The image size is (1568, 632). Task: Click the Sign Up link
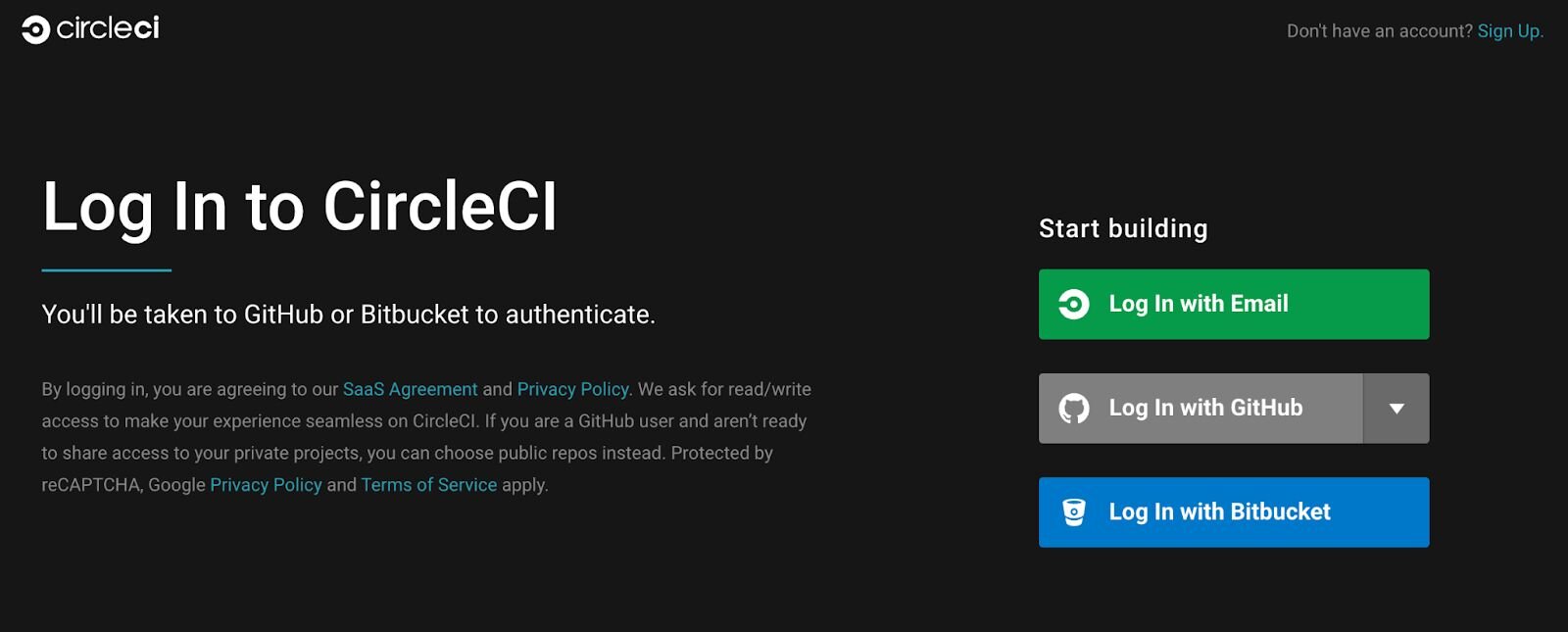point(1510,30)
